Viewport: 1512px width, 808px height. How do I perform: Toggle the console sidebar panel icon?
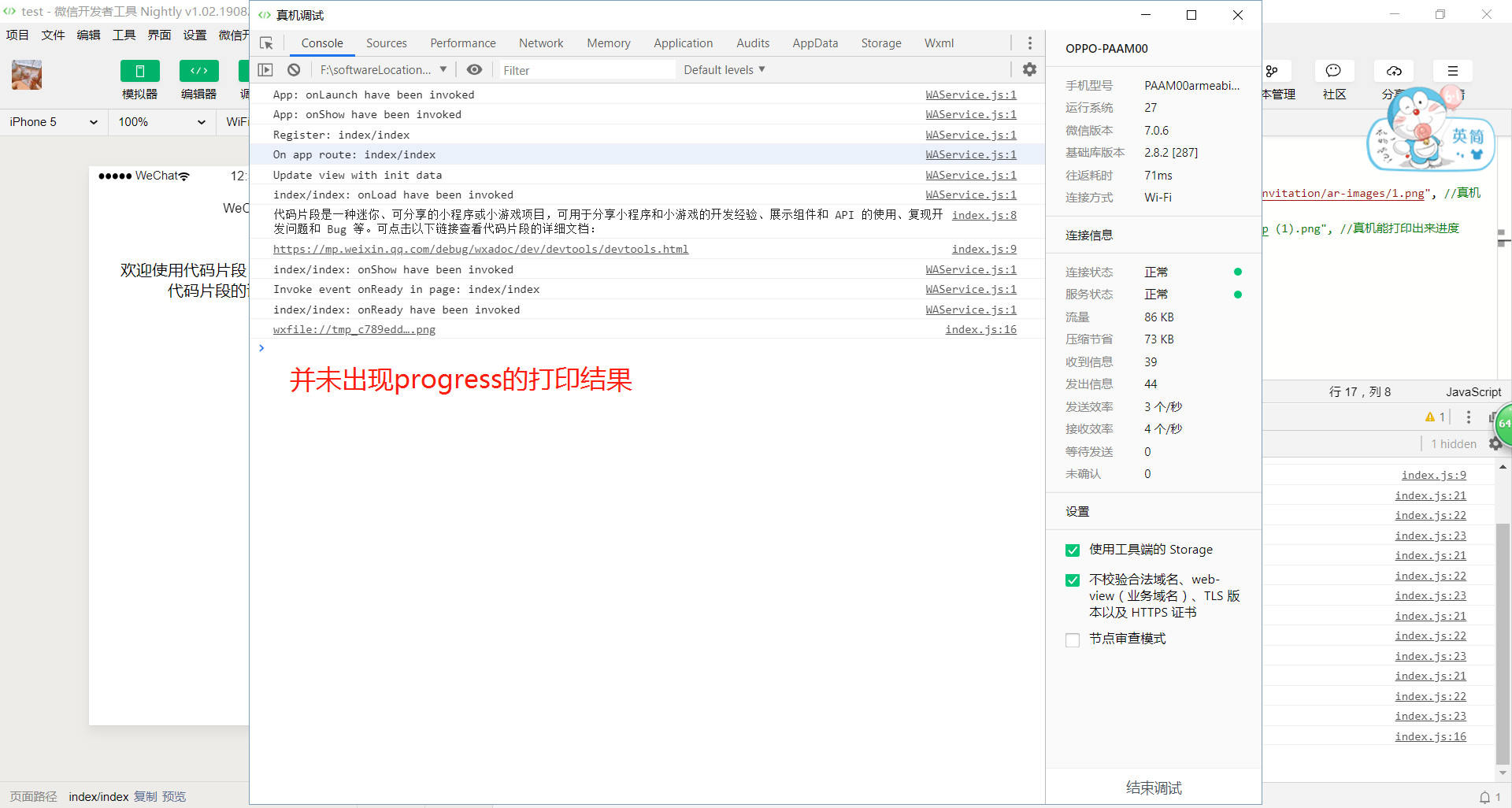pyautogui.click(x=265, y=70)
